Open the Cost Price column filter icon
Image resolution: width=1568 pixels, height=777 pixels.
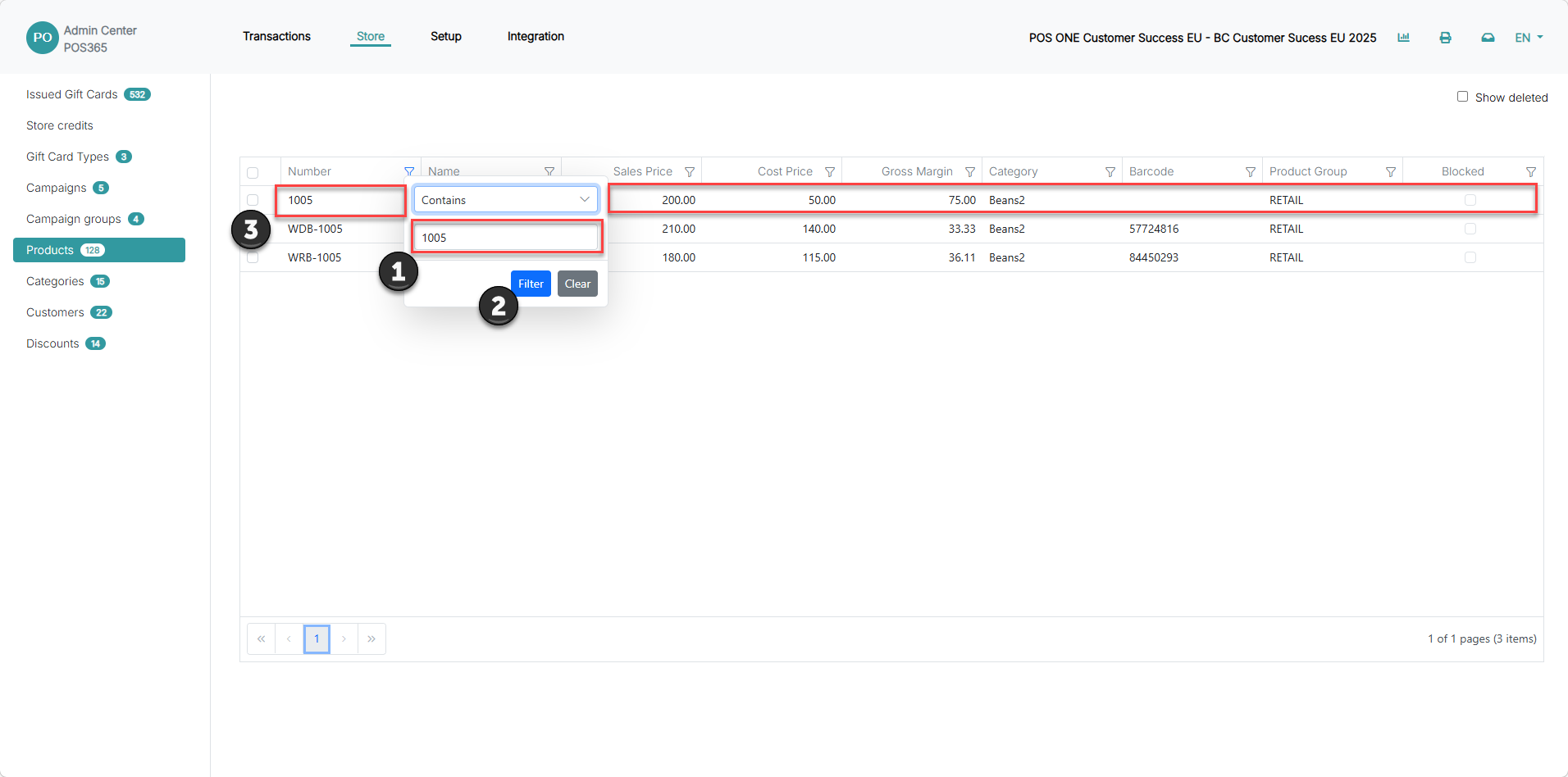point(830,171)
